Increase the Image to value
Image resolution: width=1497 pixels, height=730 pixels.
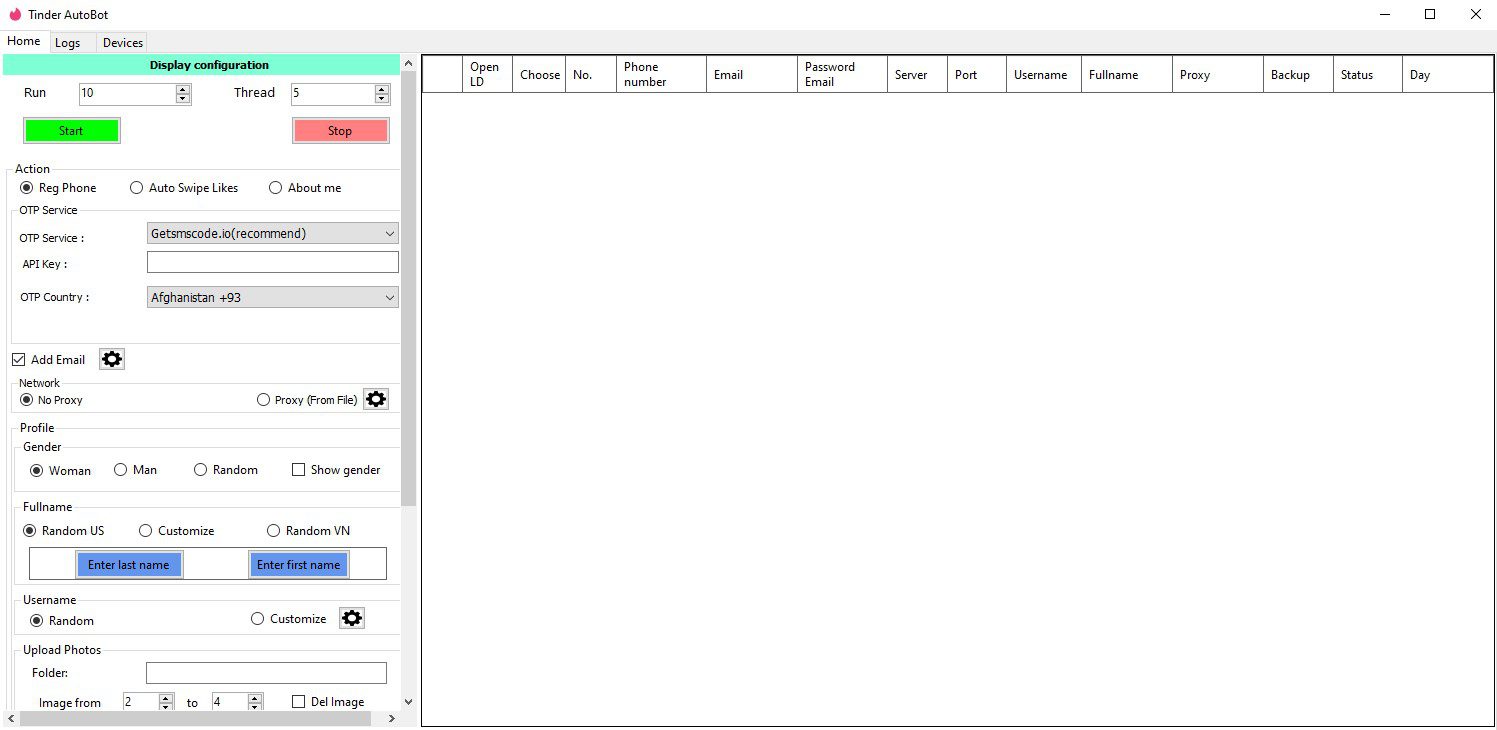(255, 698)
